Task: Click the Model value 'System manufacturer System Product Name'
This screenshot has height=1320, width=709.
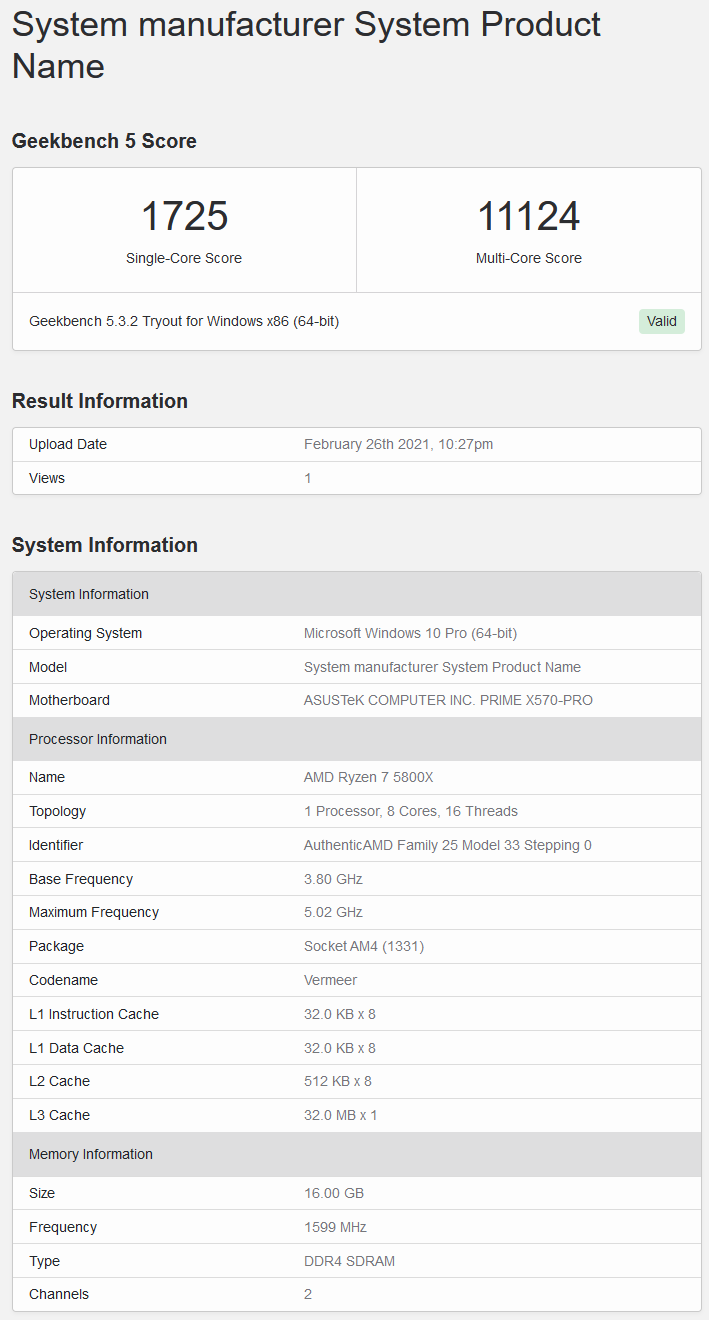Action: [x=442, y=667]
